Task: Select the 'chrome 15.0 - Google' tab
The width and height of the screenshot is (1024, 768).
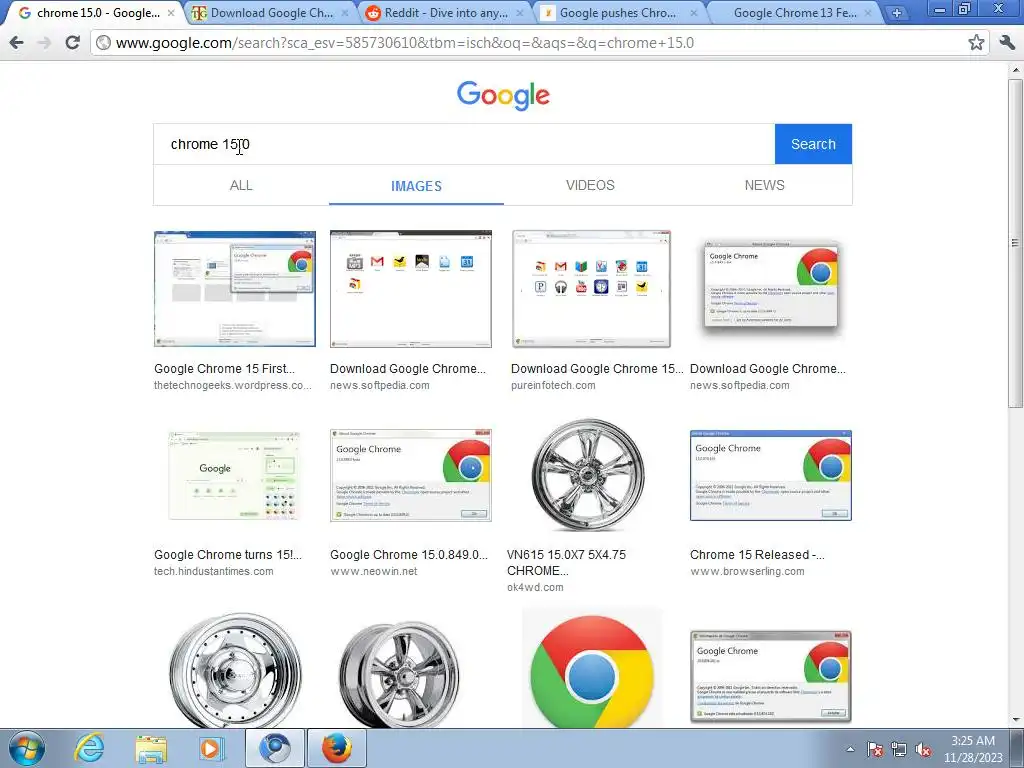Action: [98, 12]
